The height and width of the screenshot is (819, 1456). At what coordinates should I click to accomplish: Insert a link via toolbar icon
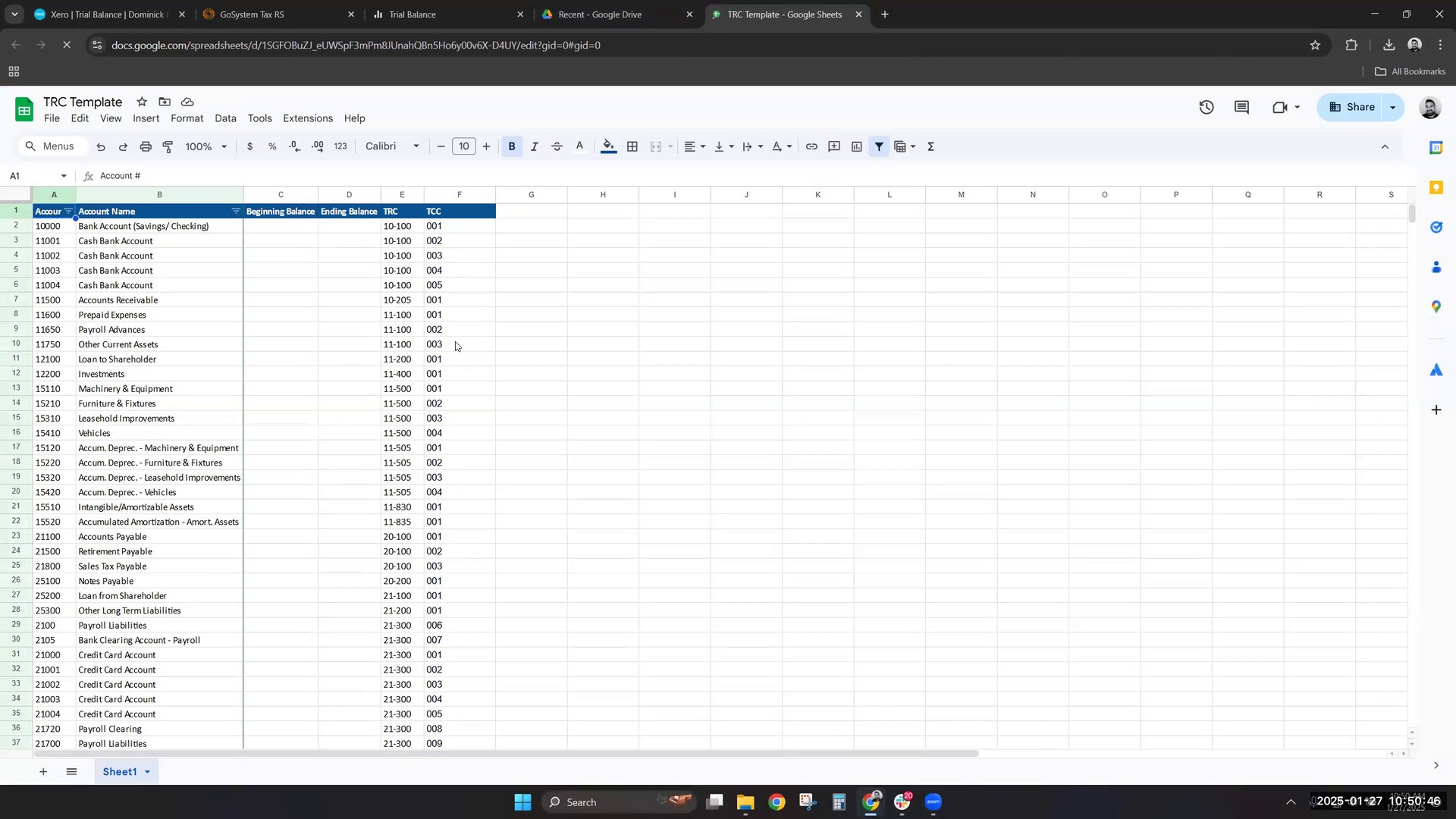(811, 146)
